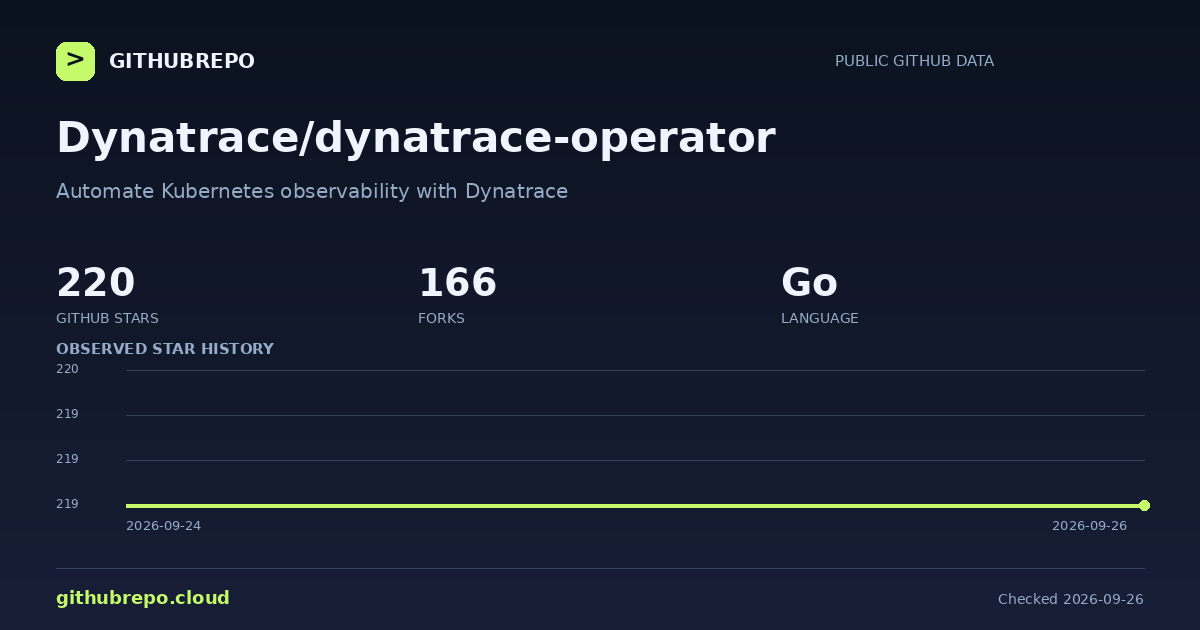Click the 220 y-axis label

click(x=67, y=369)
